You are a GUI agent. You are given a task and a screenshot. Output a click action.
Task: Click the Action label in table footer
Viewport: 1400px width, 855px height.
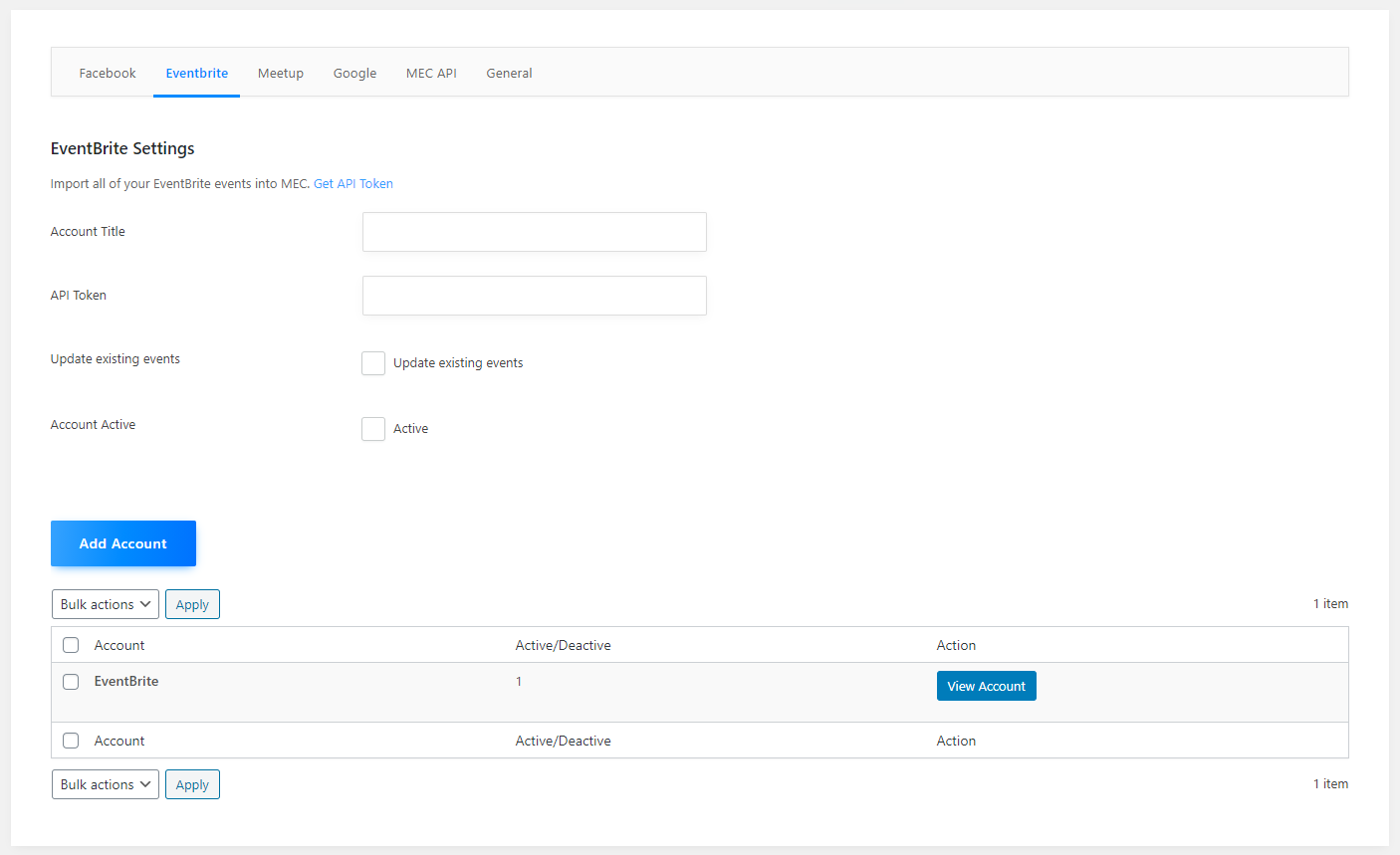coord(956,741)
